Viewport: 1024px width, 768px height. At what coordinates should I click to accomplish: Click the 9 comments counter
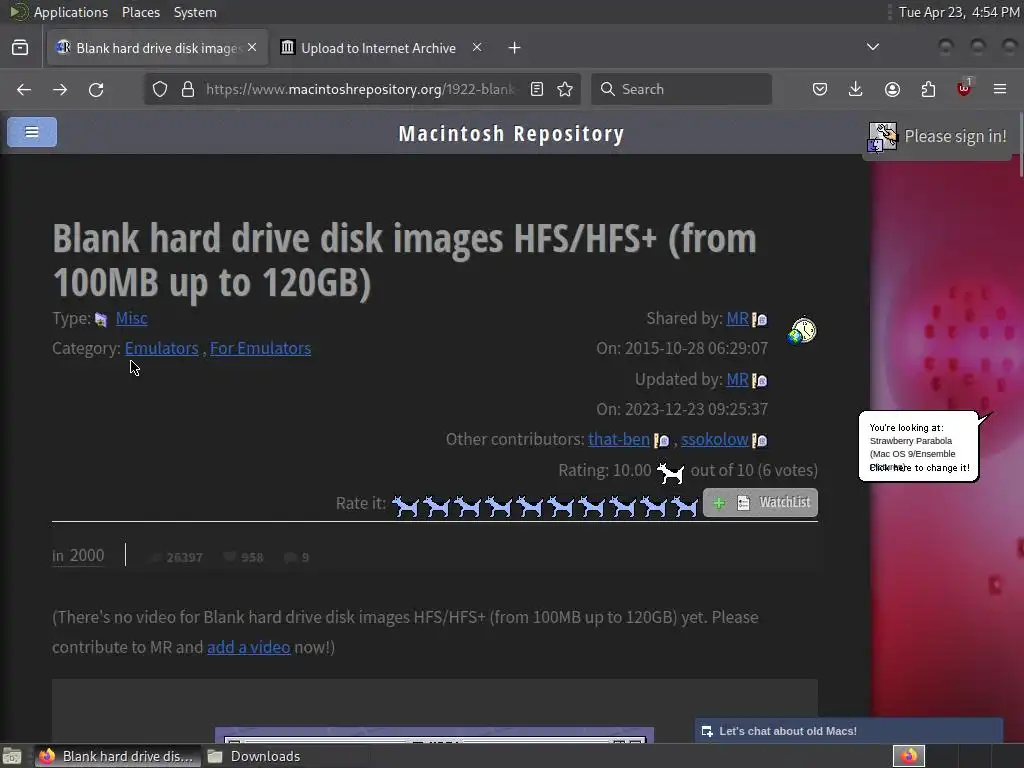click(297, 557)
